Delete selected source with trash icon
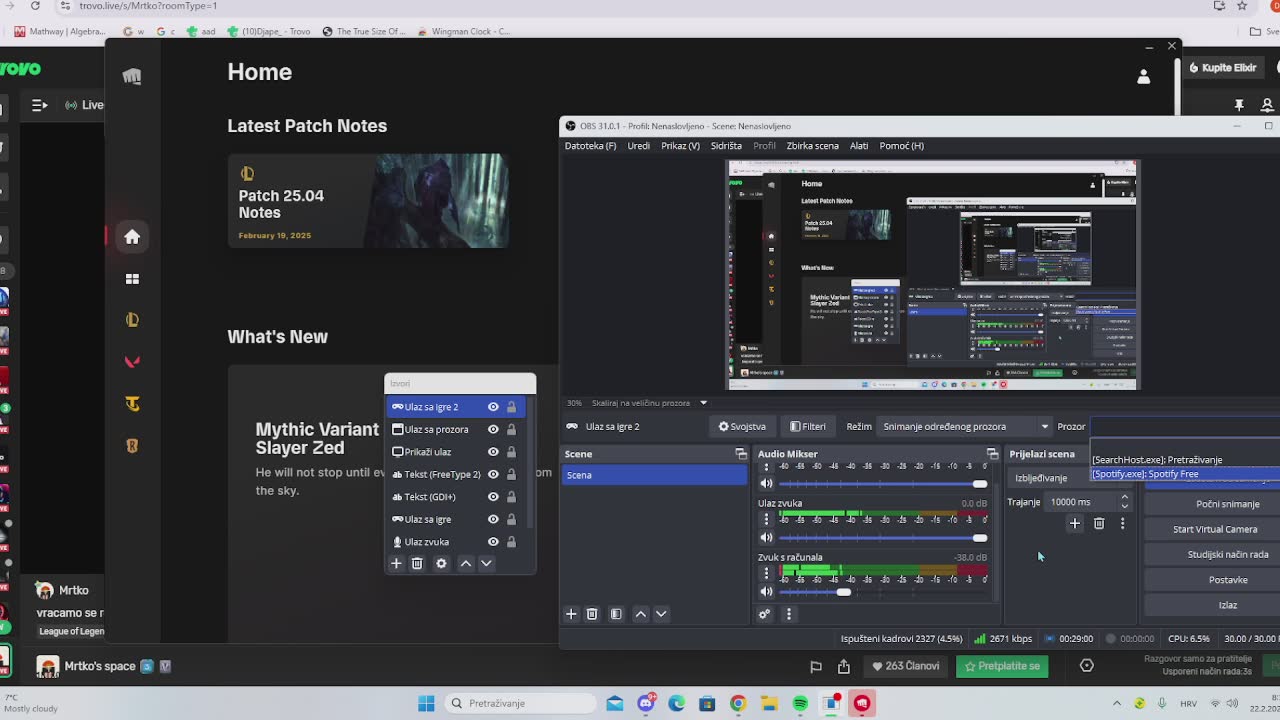 (x=417, y=564)
